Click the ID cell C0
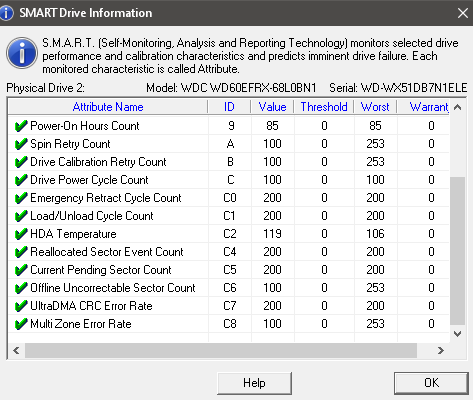Viewport: 473px width, 400px height. pyautogui.click(x=230, y=198)
